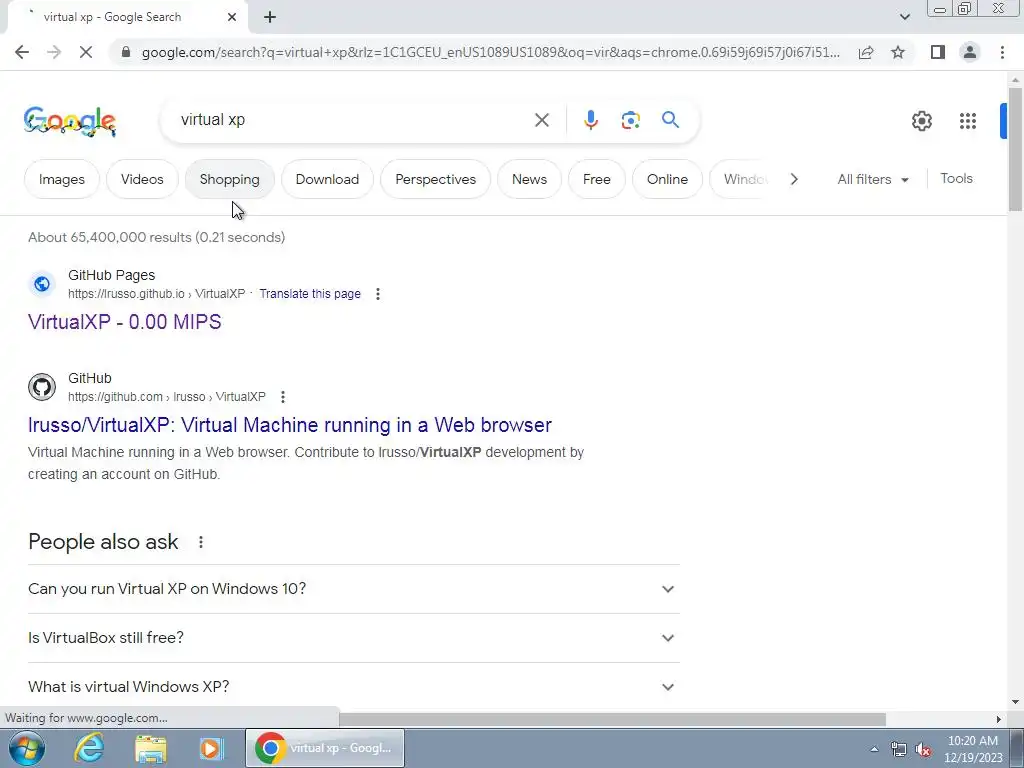Viewport: 1024px width, 768px height.
Task: Open Windows Explorer from taskbar
Action: pos(151,748)
